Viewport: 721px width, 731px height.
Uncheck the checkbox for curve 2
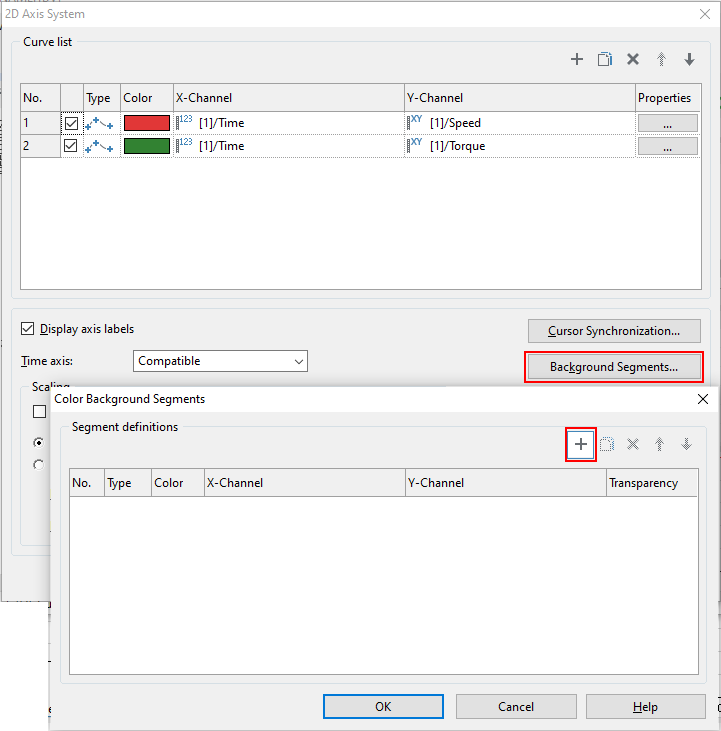click(71, 146)
